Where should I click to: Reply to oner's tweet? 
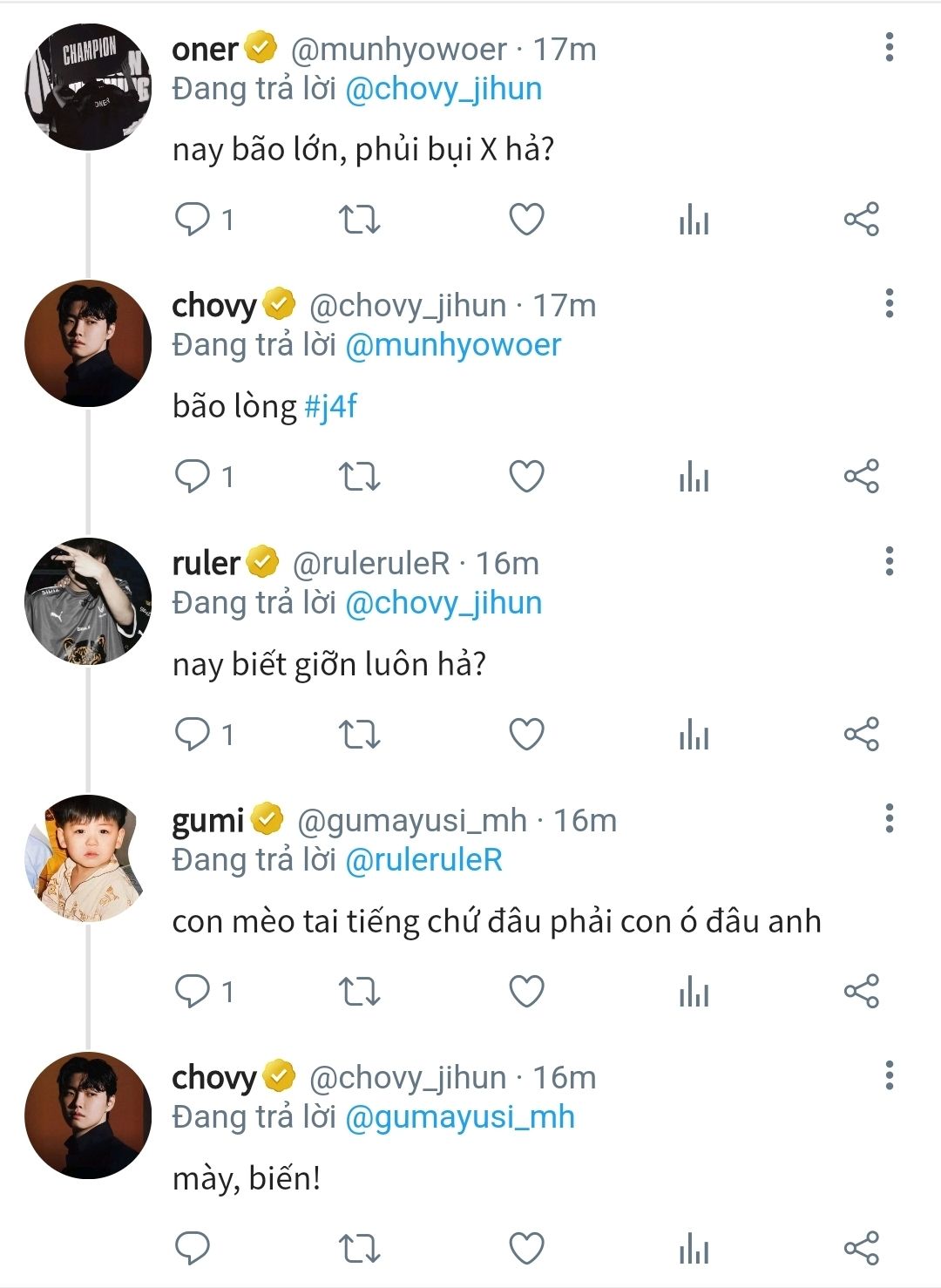tap(193, 220)
